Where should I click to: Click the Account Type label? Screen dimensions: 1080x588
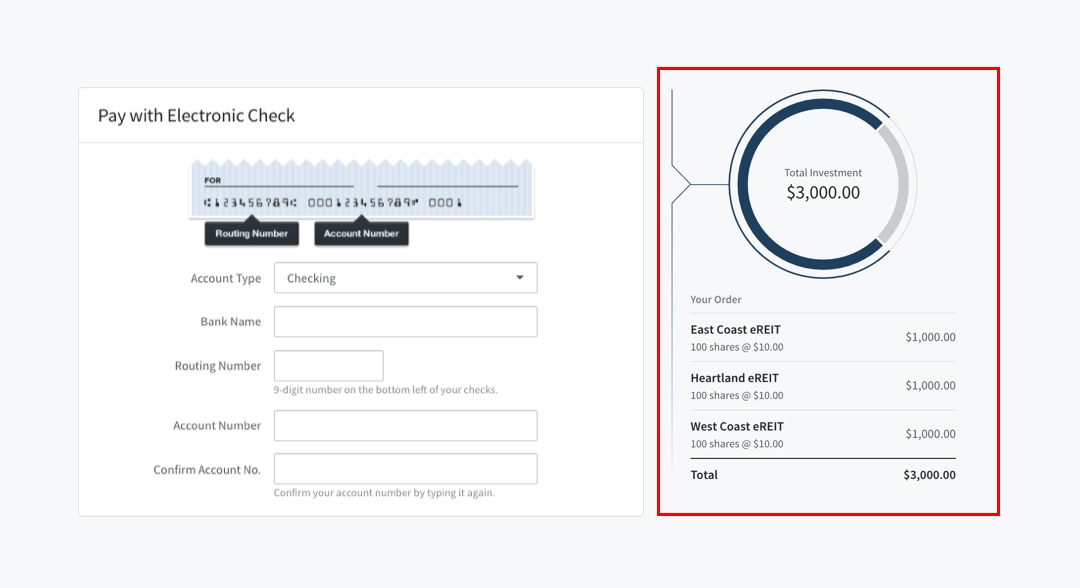pos(226,279)
